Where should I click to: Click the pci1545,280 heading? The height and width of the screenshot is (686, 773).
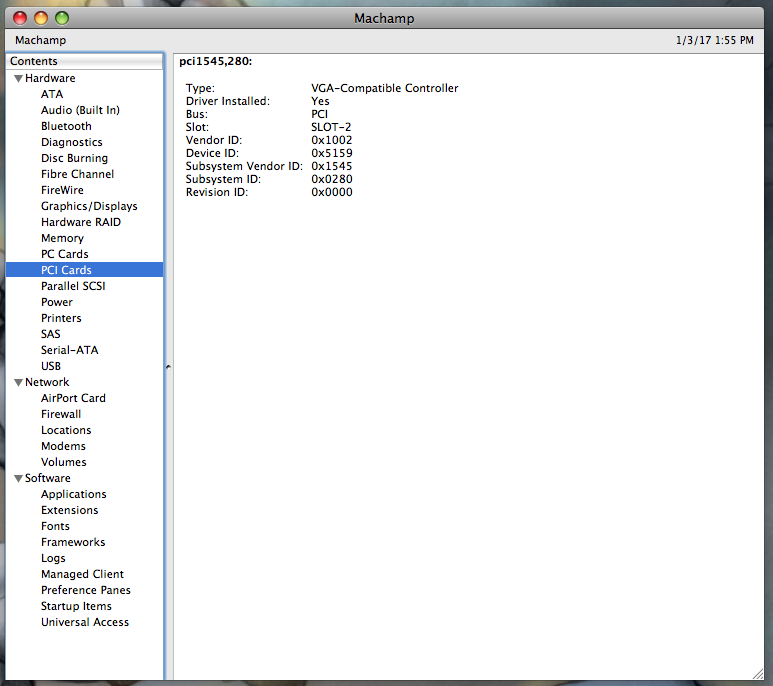click(215, 61)
